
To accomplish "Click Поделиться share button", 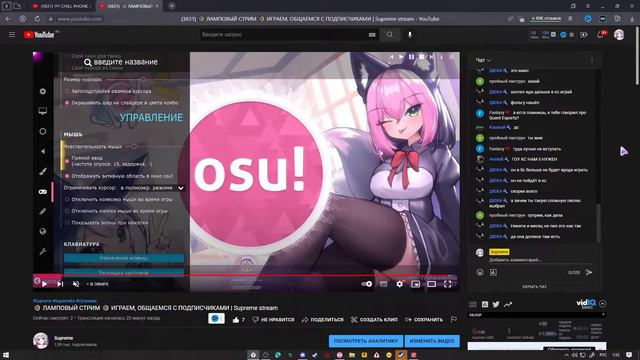I will coord(322,320).
